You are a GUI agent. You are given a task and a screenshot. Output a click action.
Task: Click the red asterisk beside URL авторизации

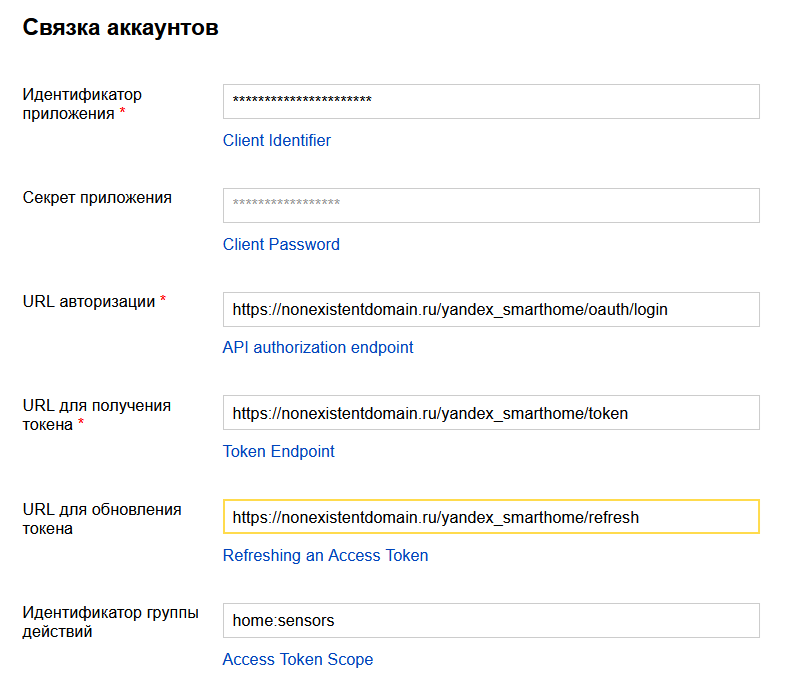pyautogui.click(x=163, y=300)
